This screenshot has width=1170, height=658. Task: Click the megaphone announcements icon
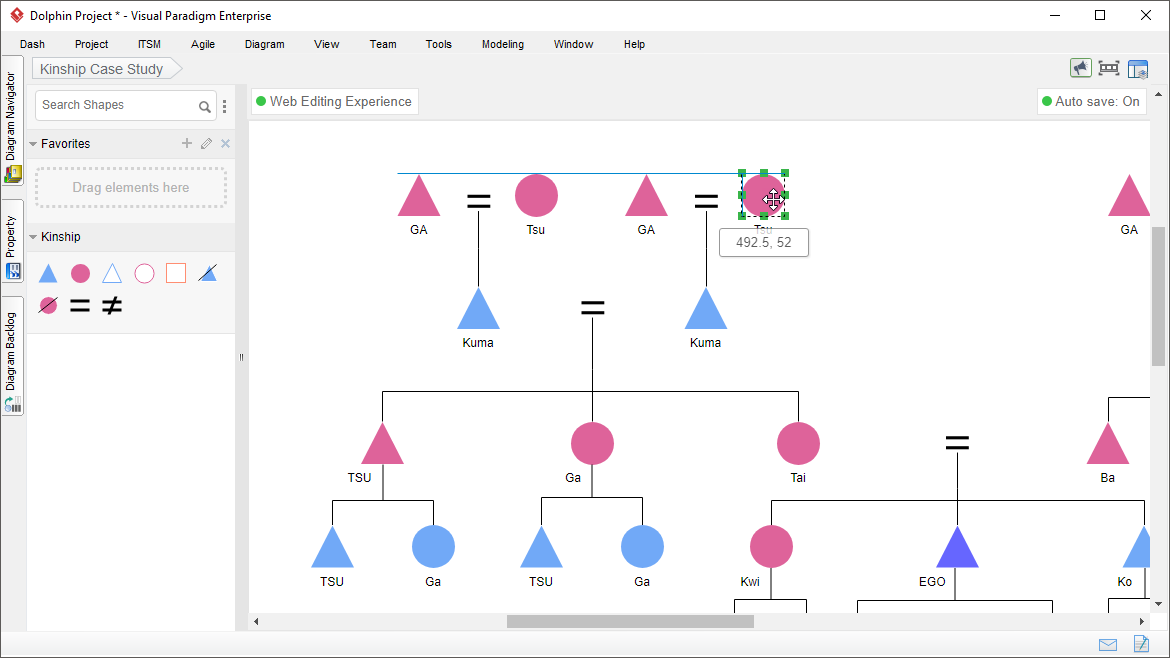click(x=1080, y=69)
